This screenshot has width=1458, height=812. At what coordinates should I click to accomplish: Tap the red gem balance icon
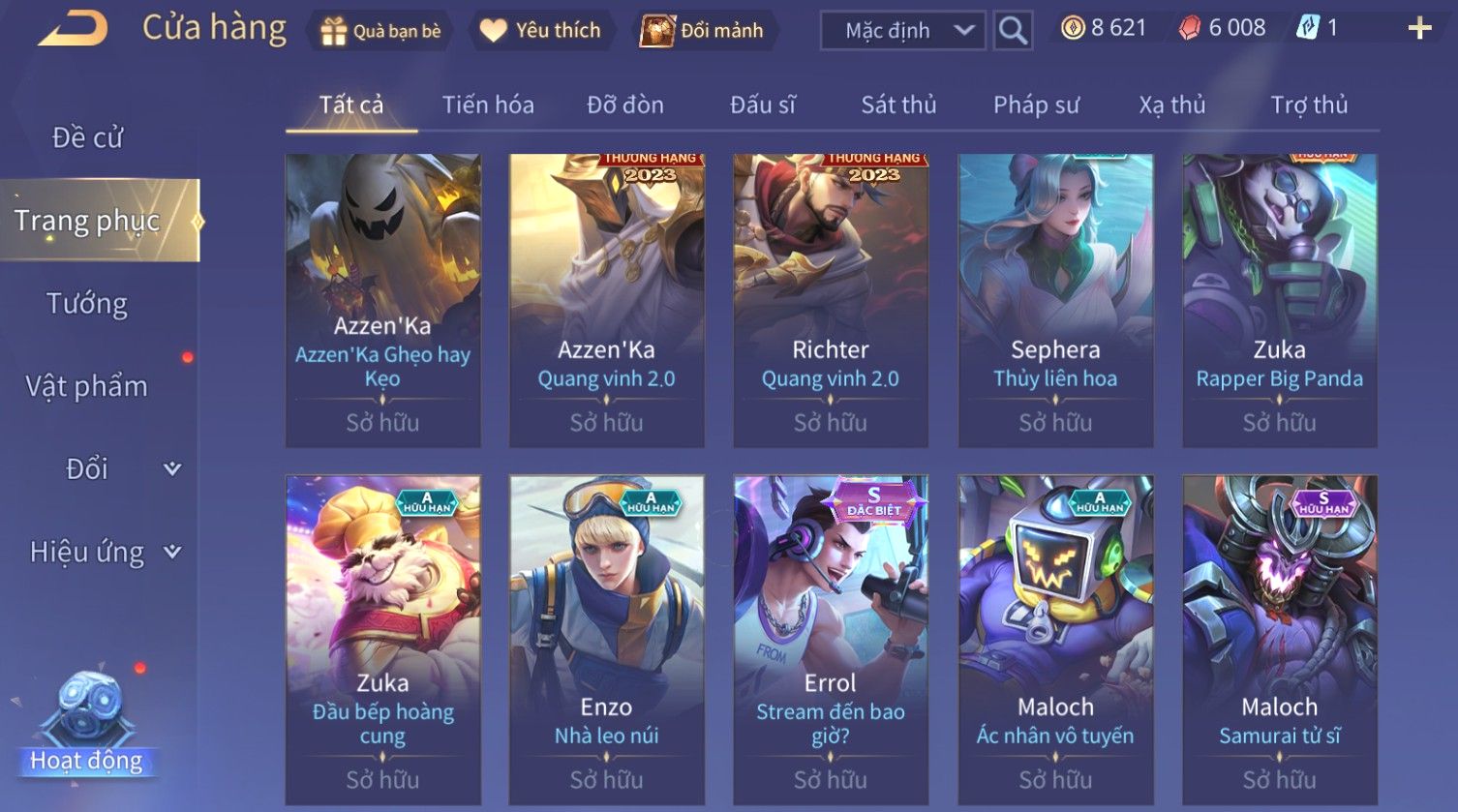coord(1189,28)
